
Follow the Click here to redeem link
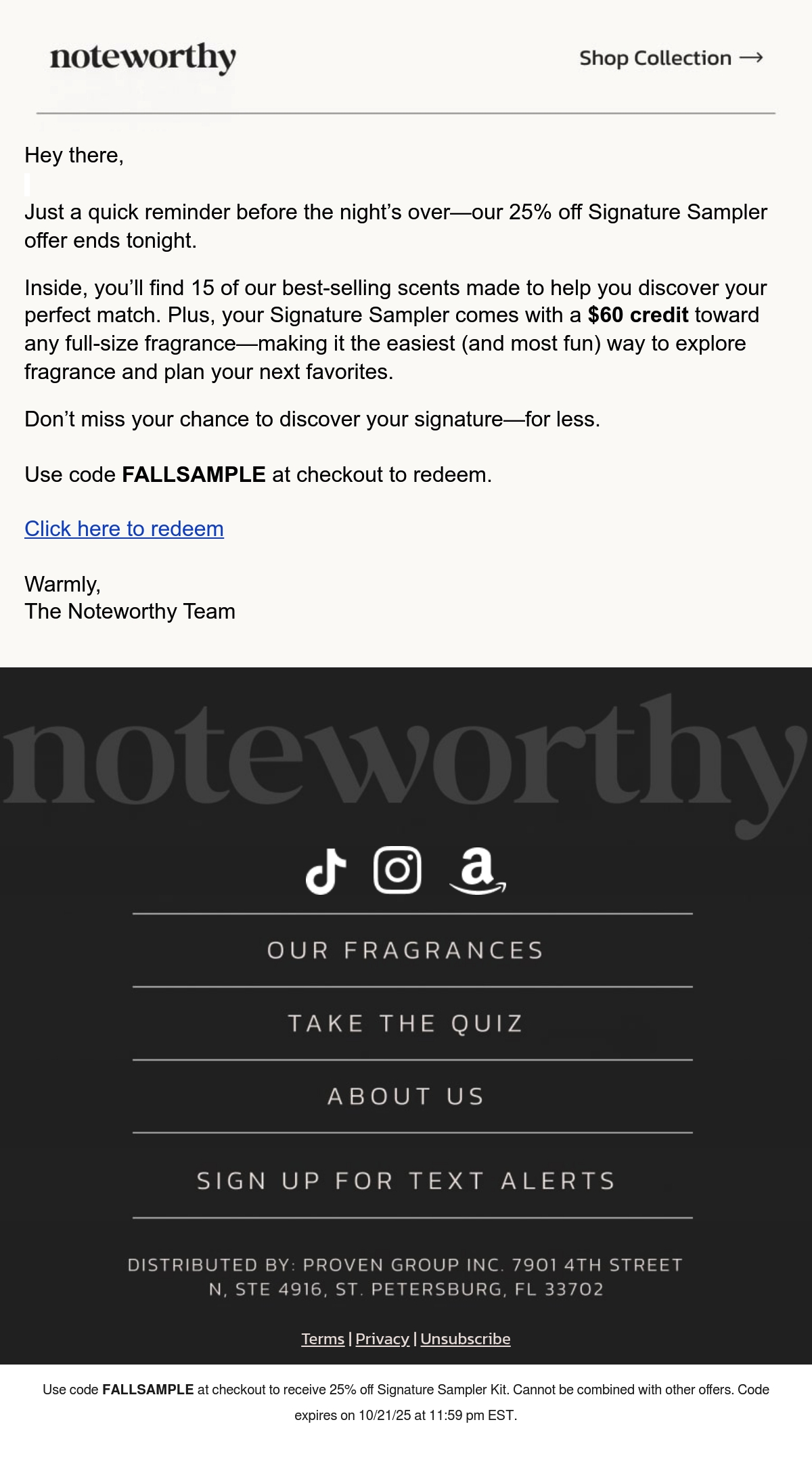[x=124, y=529]
